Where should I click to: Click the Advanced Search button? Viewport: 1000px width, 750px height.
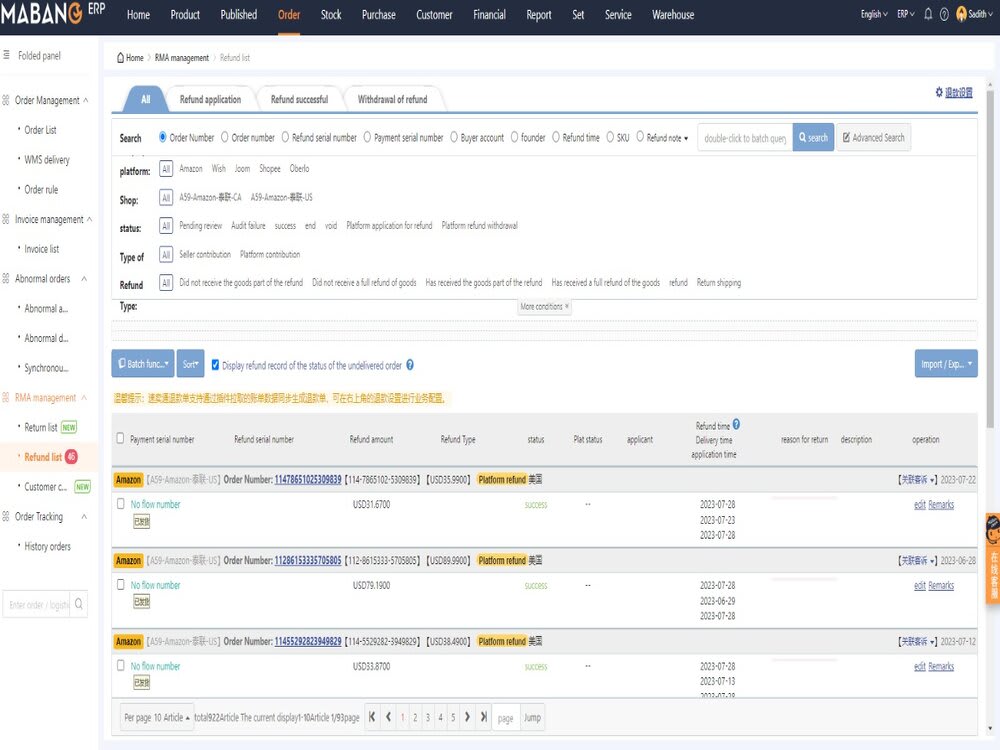[873, 137]
